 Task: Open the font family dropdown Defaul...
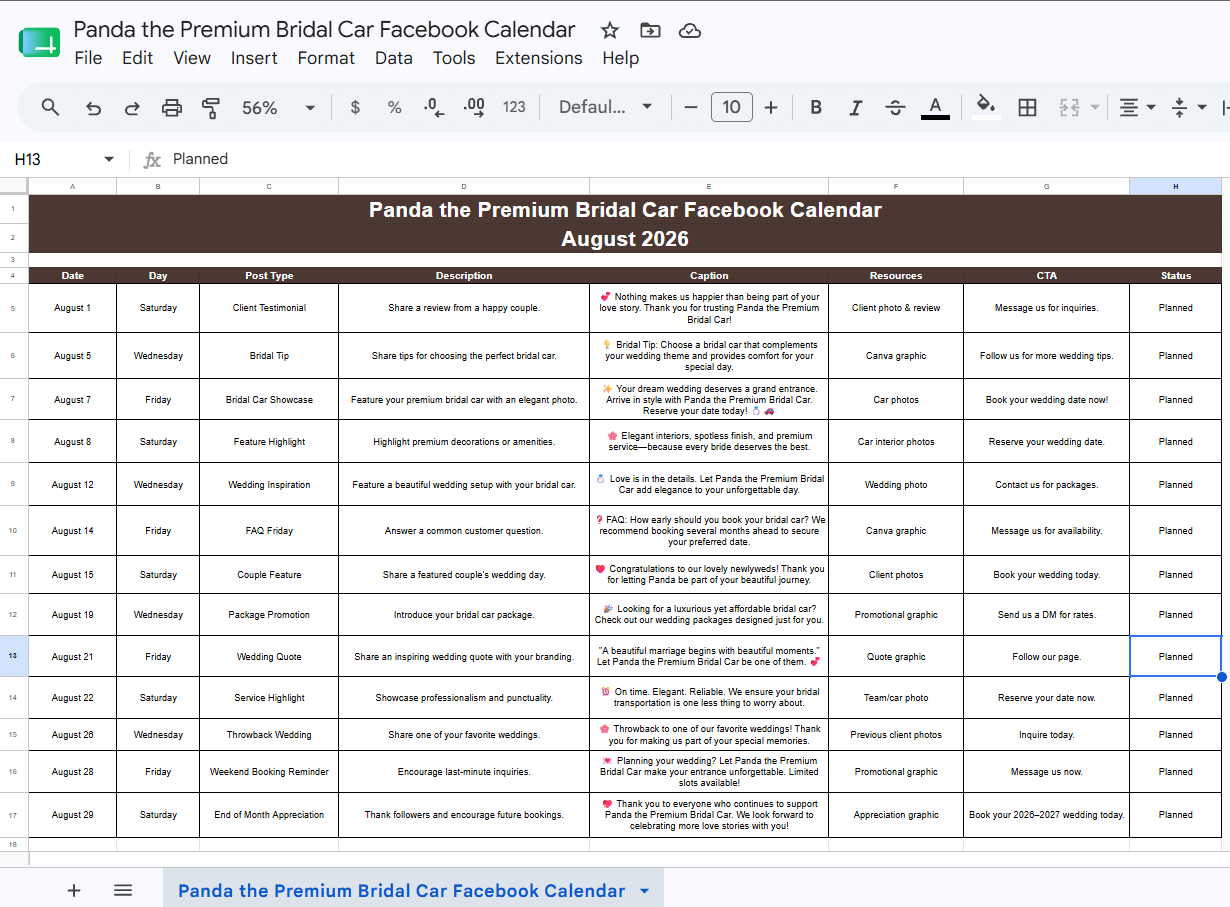[605, 107]
